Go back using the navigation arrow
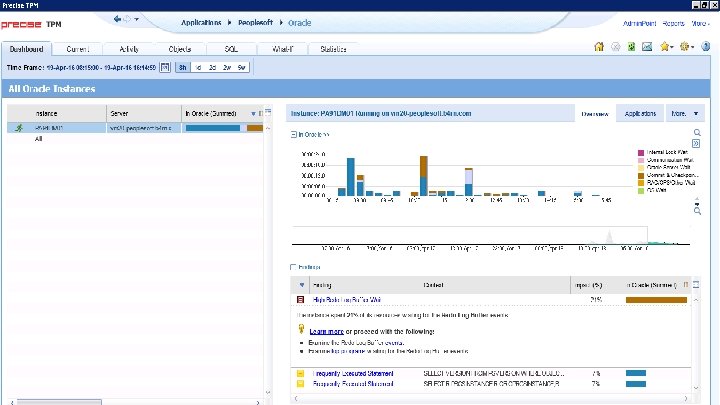Screen dimensions: 720x405 (x=117, y=19)
